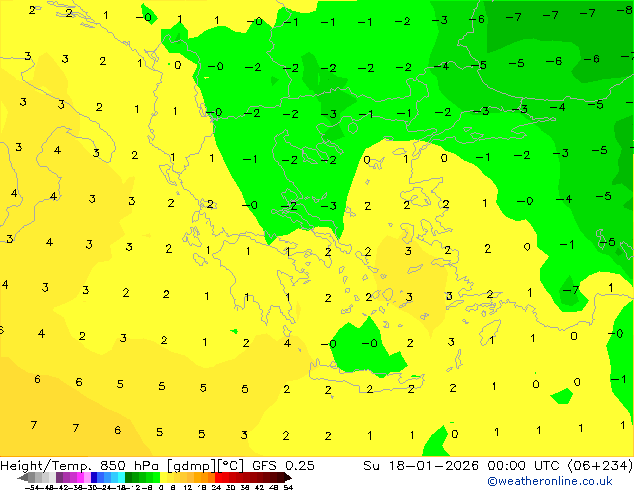Screen dimensions: 634x490
Task: Pick the orange swatch in the color scale
Action: click(205, 477)
